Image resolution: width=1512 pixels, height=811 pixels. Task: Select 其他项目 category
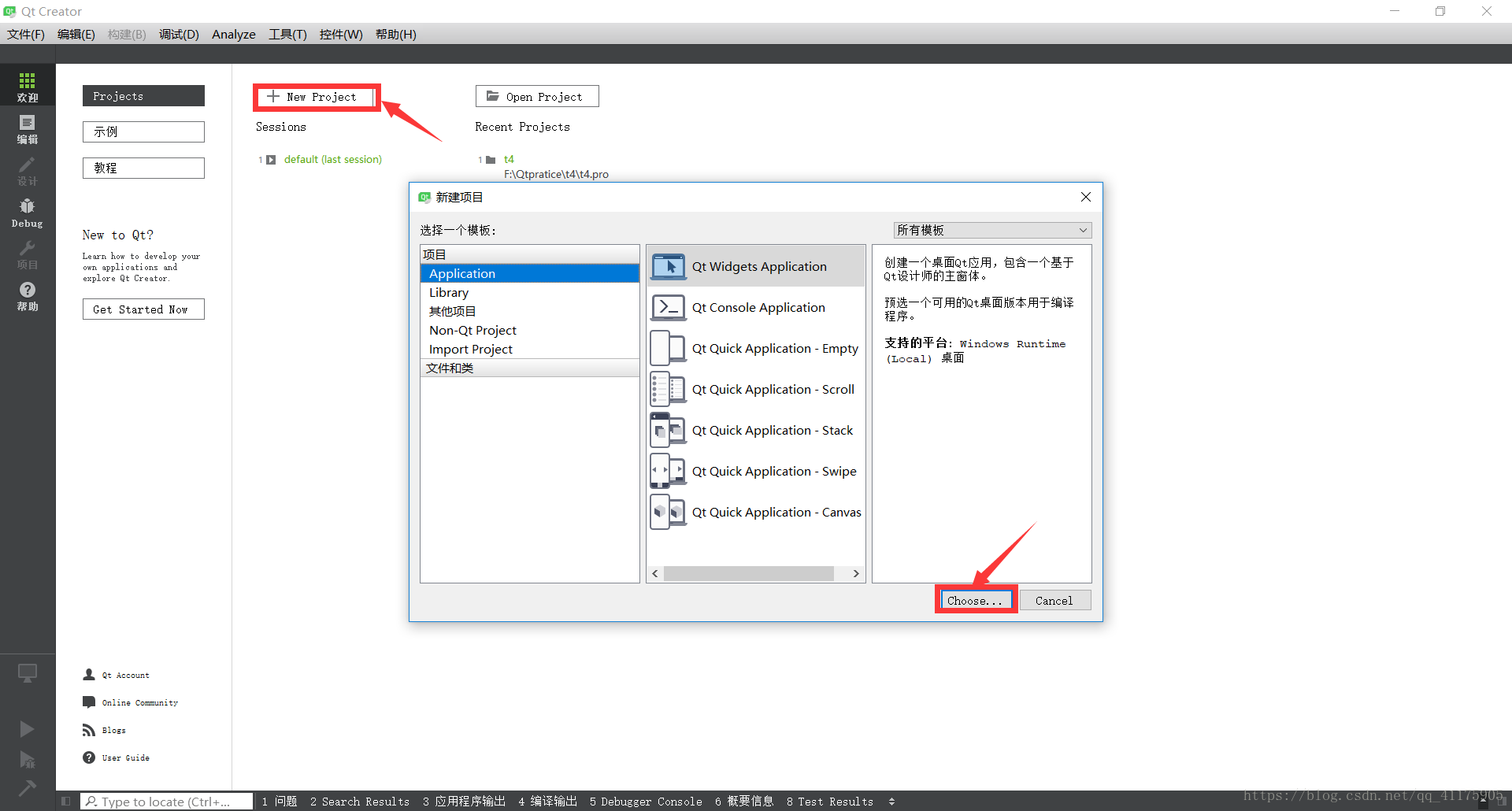click(530, 311)
